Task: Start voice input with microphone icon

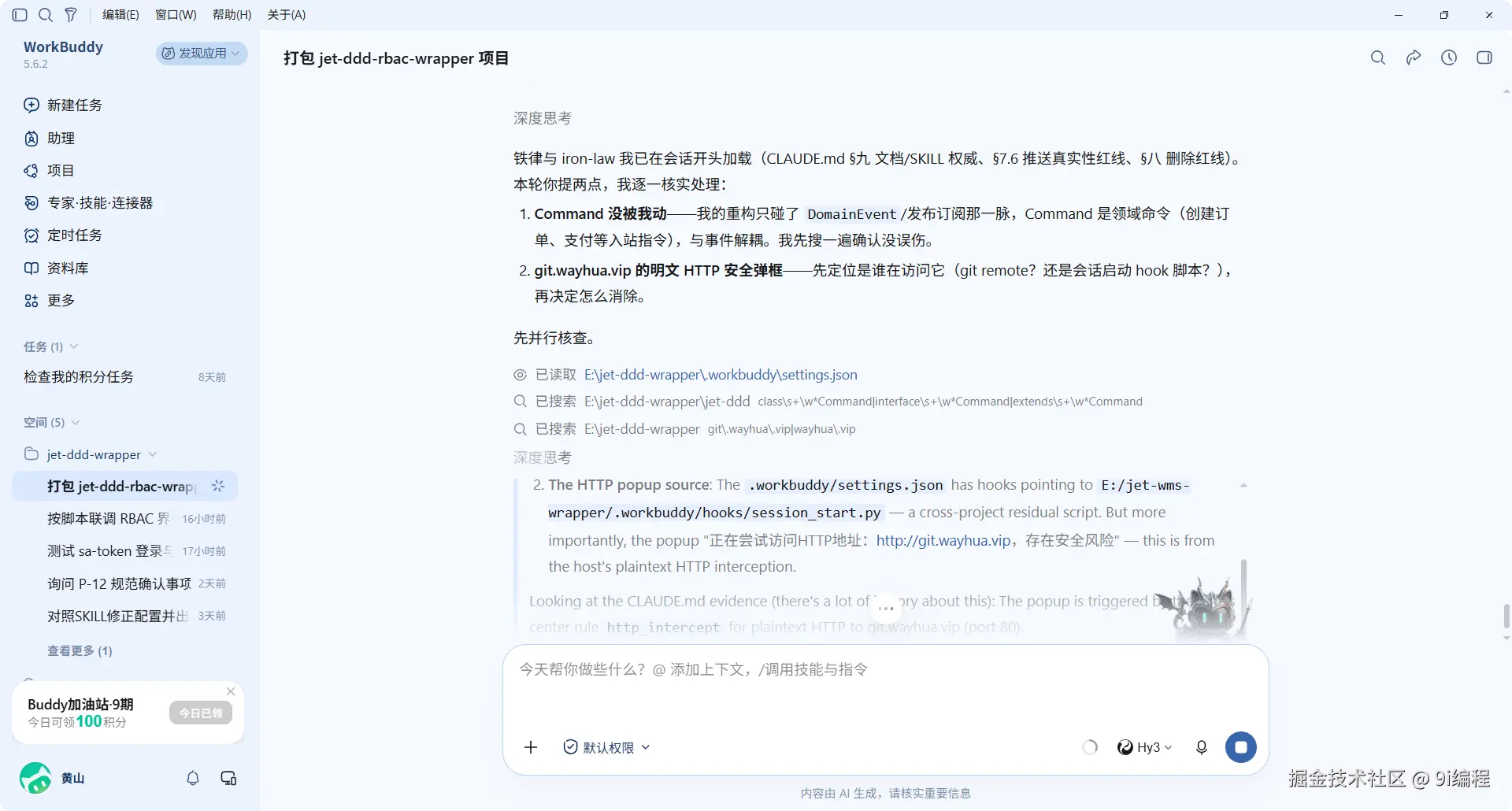Action: tap(1202, 747)
